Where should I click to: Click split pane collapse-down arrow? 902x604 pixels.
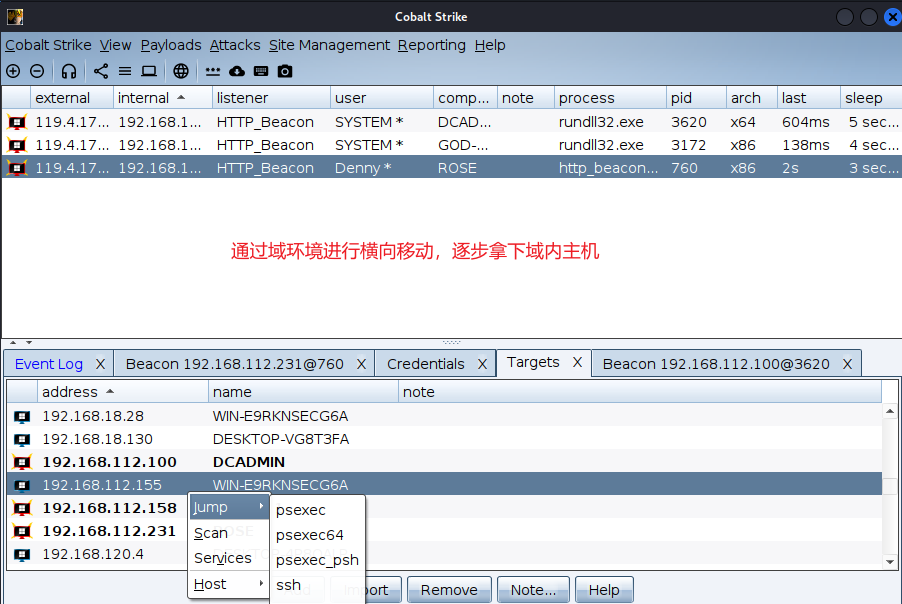tap(29, 342)
